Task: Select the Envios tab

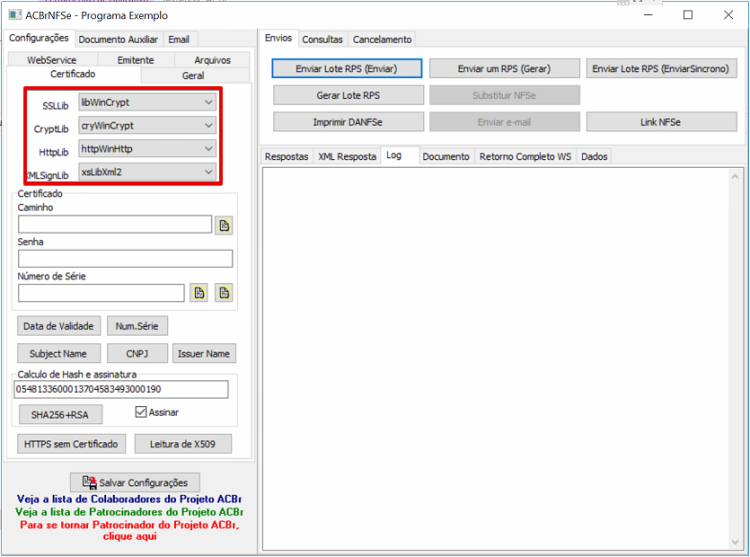Action: tap(278, 38)
